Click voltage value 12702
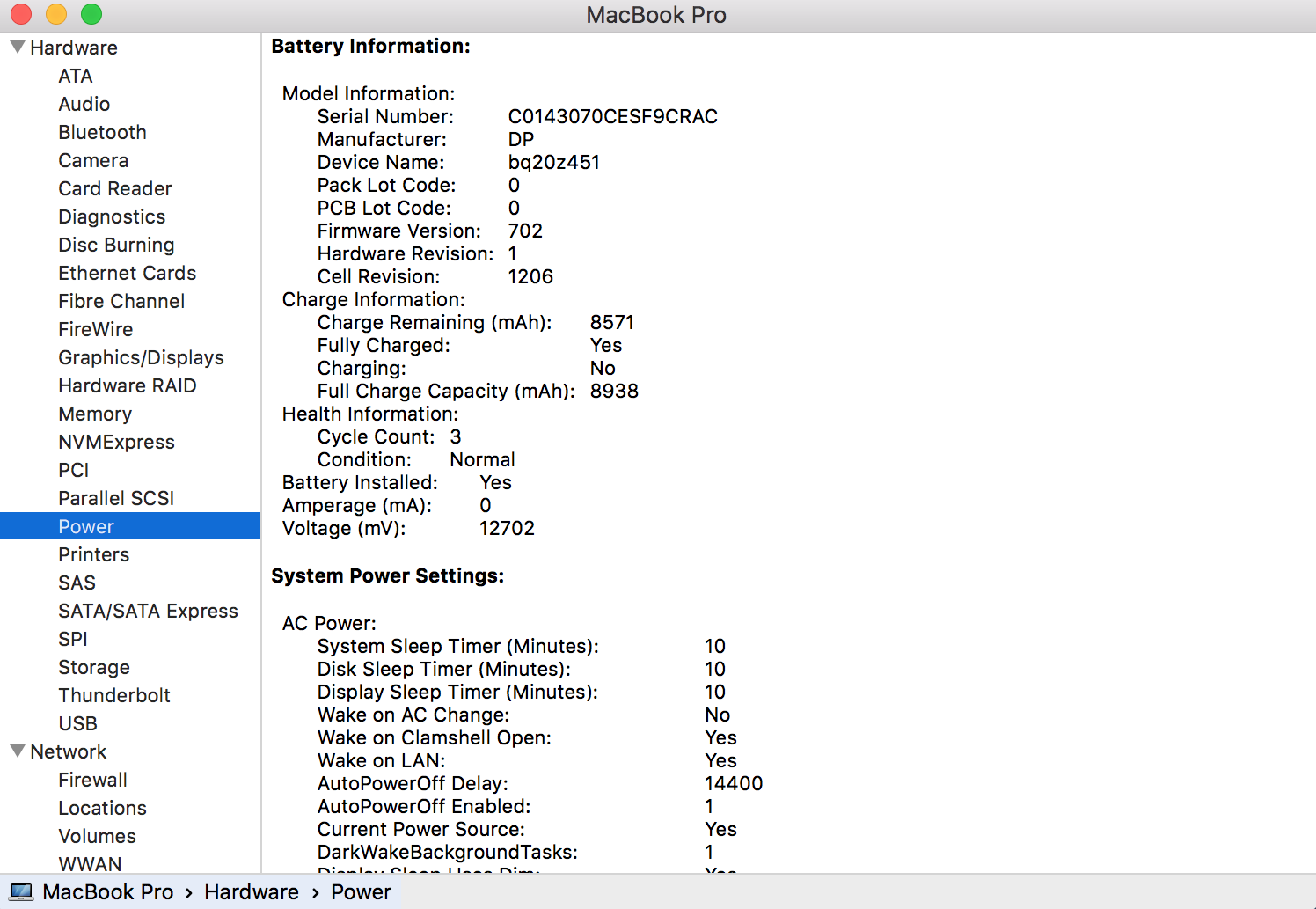The image size is (1316, 909). (x=507, y=528)
